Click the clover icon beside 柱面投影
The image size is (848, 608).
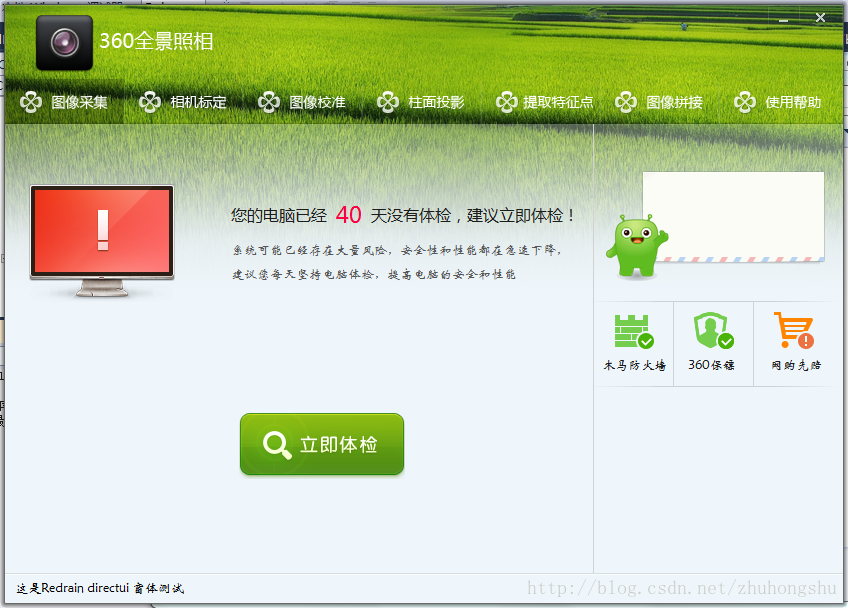coord(388,102)
